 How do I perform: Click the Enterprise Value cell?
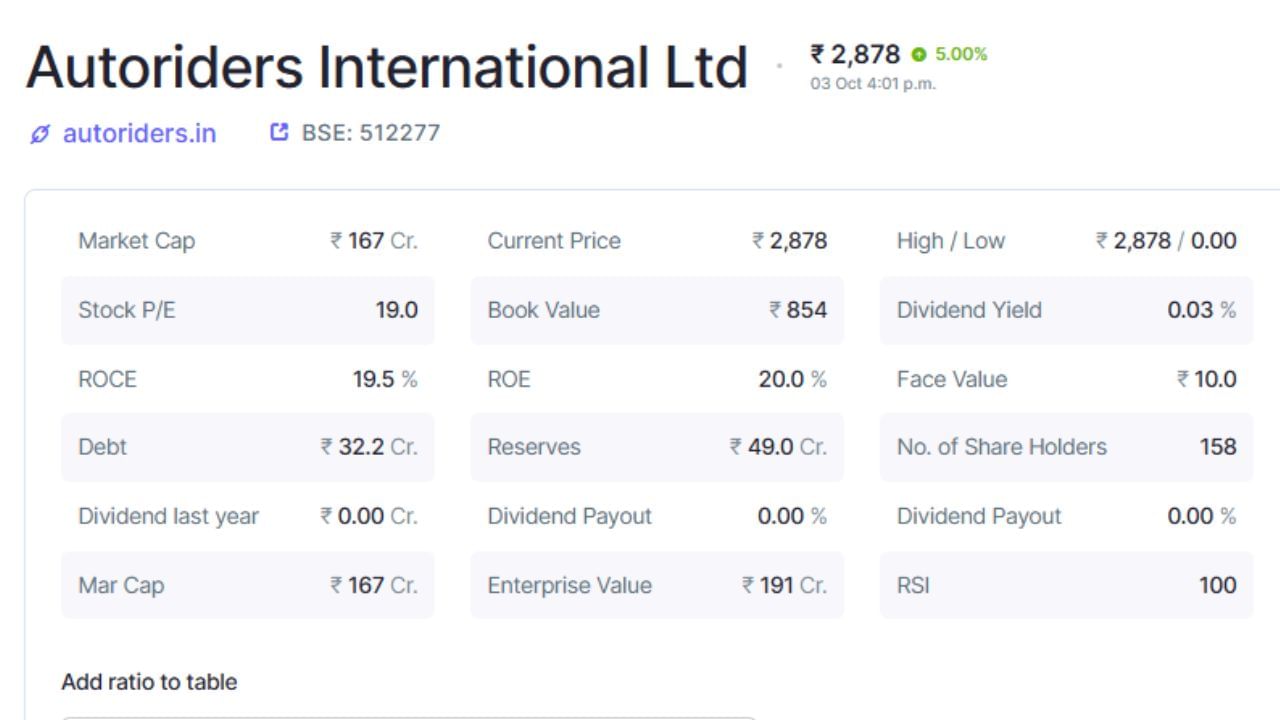click(x=655, y=586)
